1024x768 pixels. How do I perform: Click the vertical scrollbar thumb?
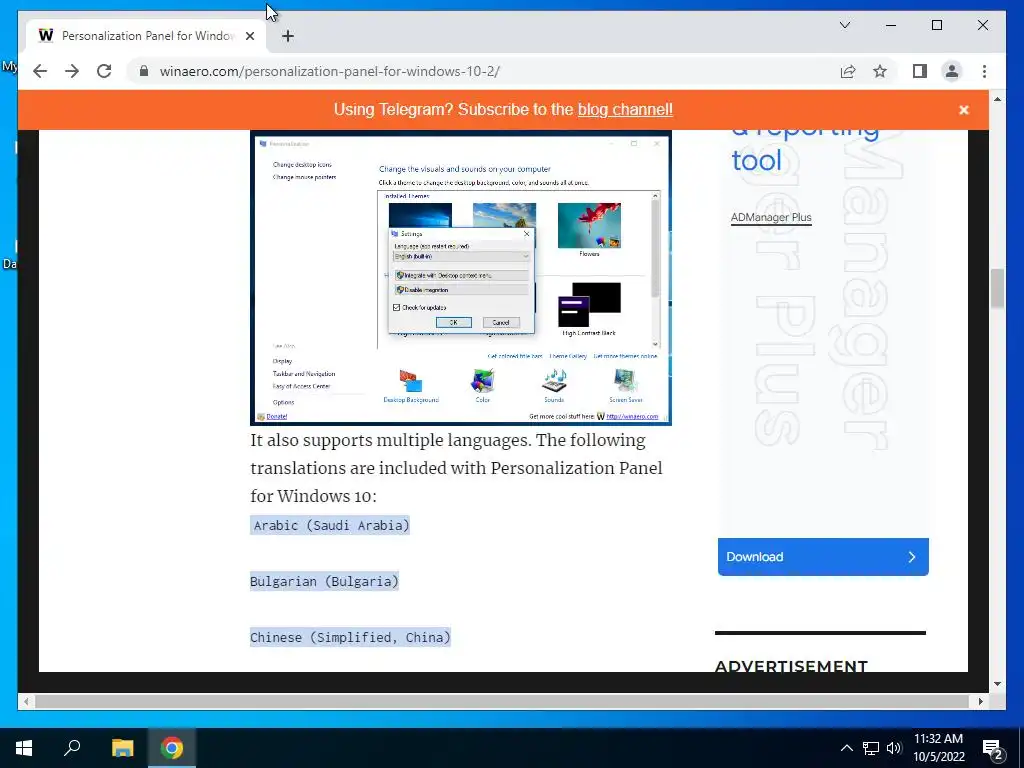point(997,288)
